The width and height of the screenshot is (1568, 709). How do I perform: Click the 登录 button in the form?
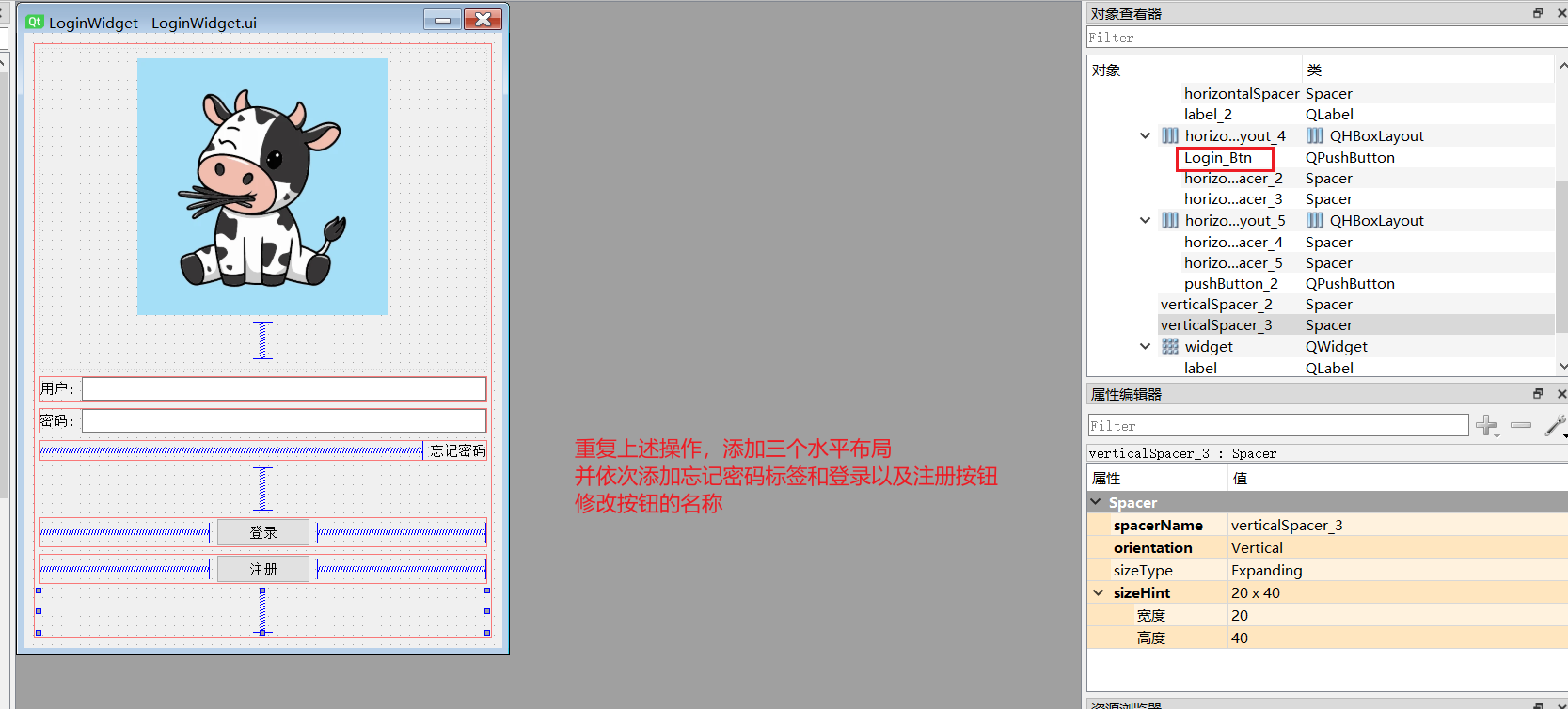(263, 532)
